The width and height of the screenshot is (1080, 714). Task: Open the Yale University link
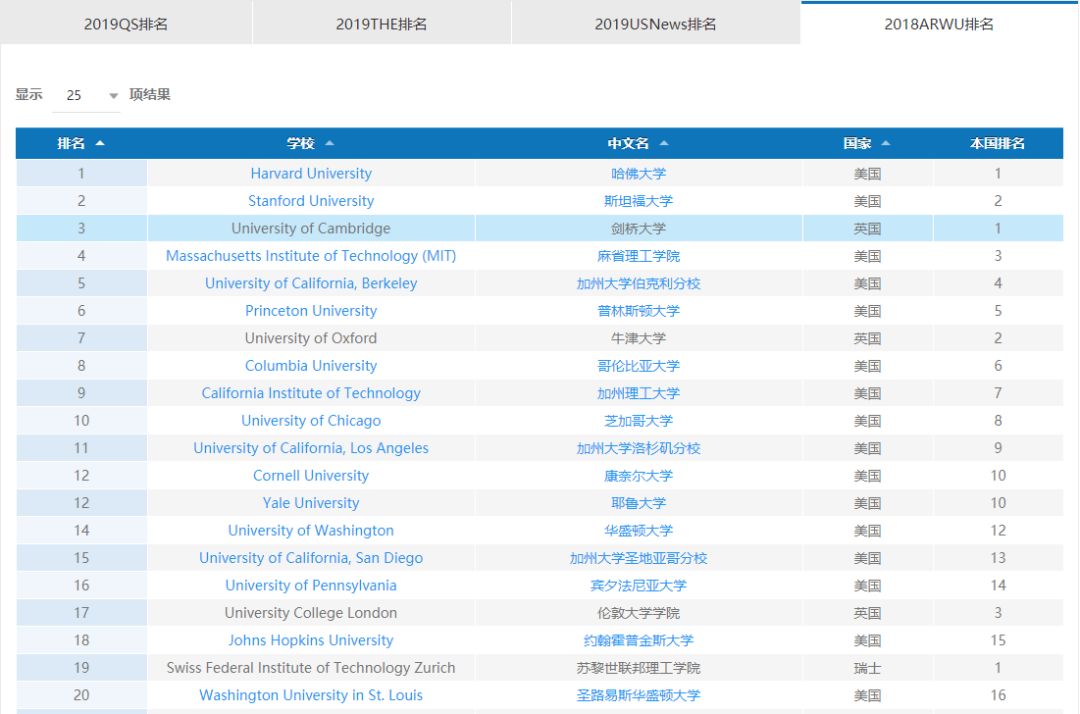tap(311, 503)
